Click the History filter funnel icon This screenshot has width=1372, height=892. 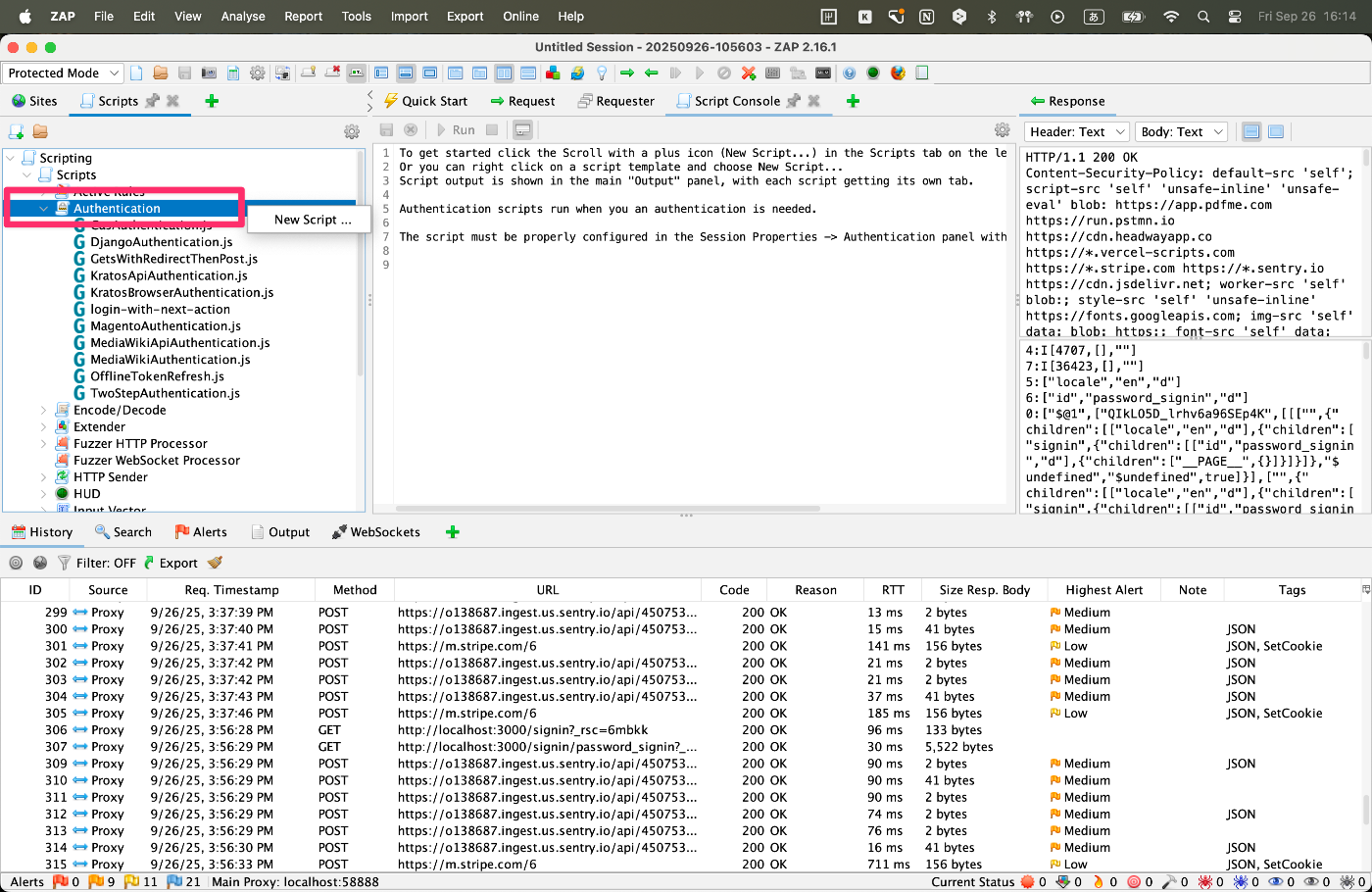click(64, 563)
